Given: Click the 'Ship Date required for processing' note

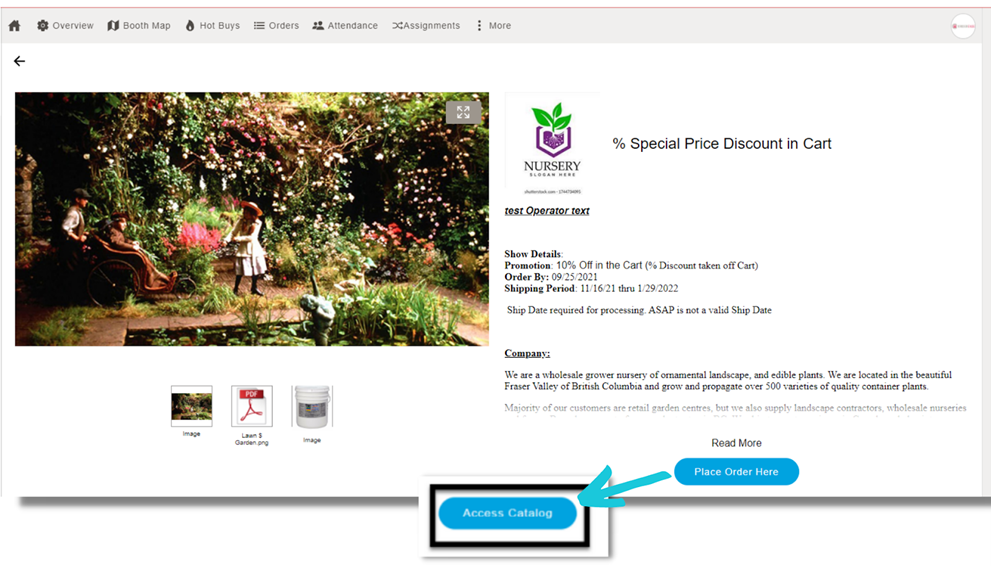Looking at the screenshot, I should coord(639,310).
